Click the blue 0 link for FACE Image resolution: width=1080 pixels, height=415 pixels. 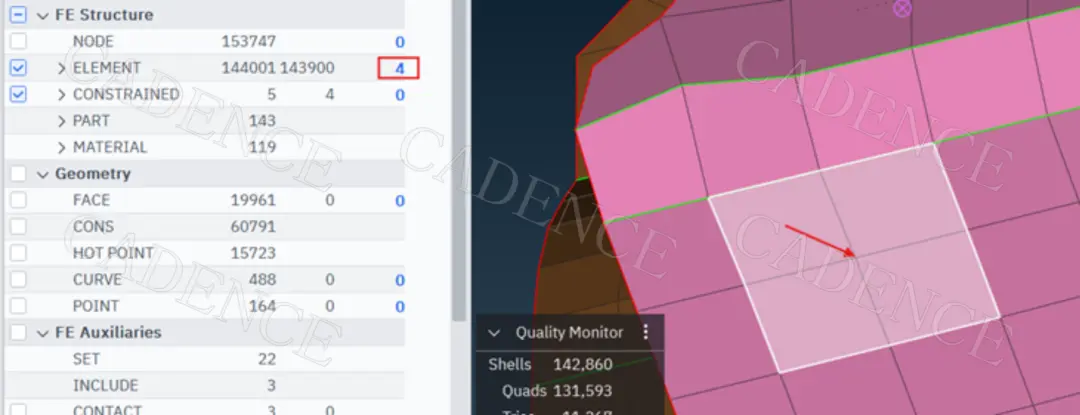click(x=399, y=201)
